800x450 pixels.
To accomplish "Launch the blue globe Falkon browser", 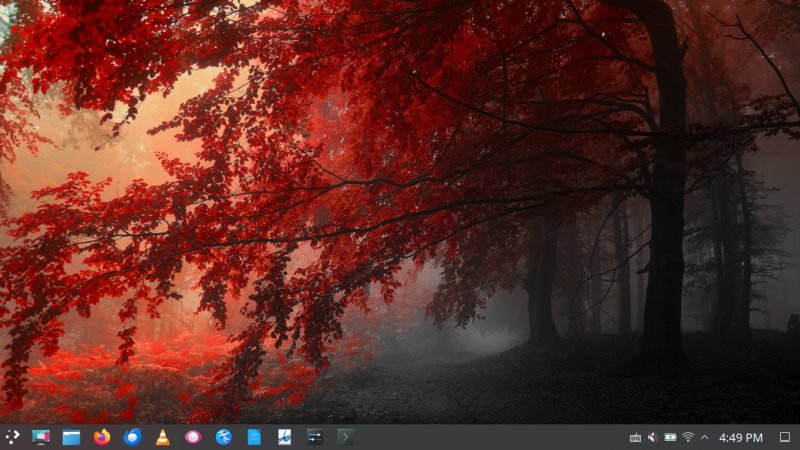I will click(x=223, y=437).
